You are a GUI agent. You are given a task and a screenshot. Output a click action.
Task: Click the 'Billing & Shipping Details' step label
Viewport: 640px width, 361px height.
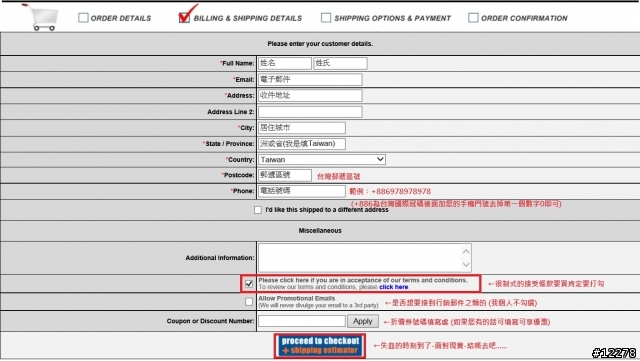(x=248, y=18)
